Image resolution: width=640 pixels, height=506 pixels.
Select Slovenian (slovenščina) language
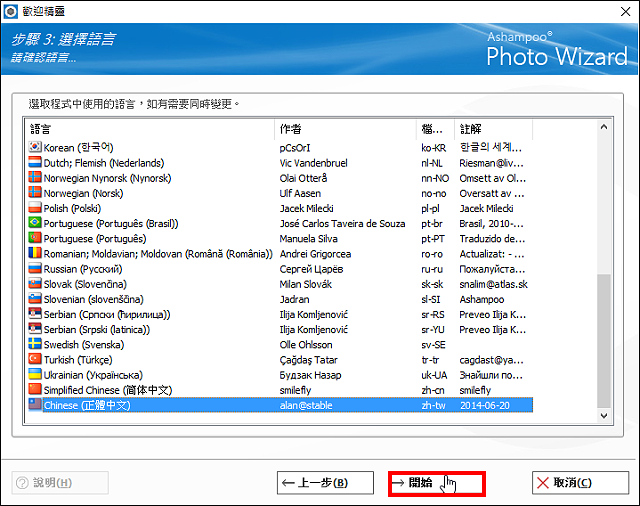tap(93, 299)
